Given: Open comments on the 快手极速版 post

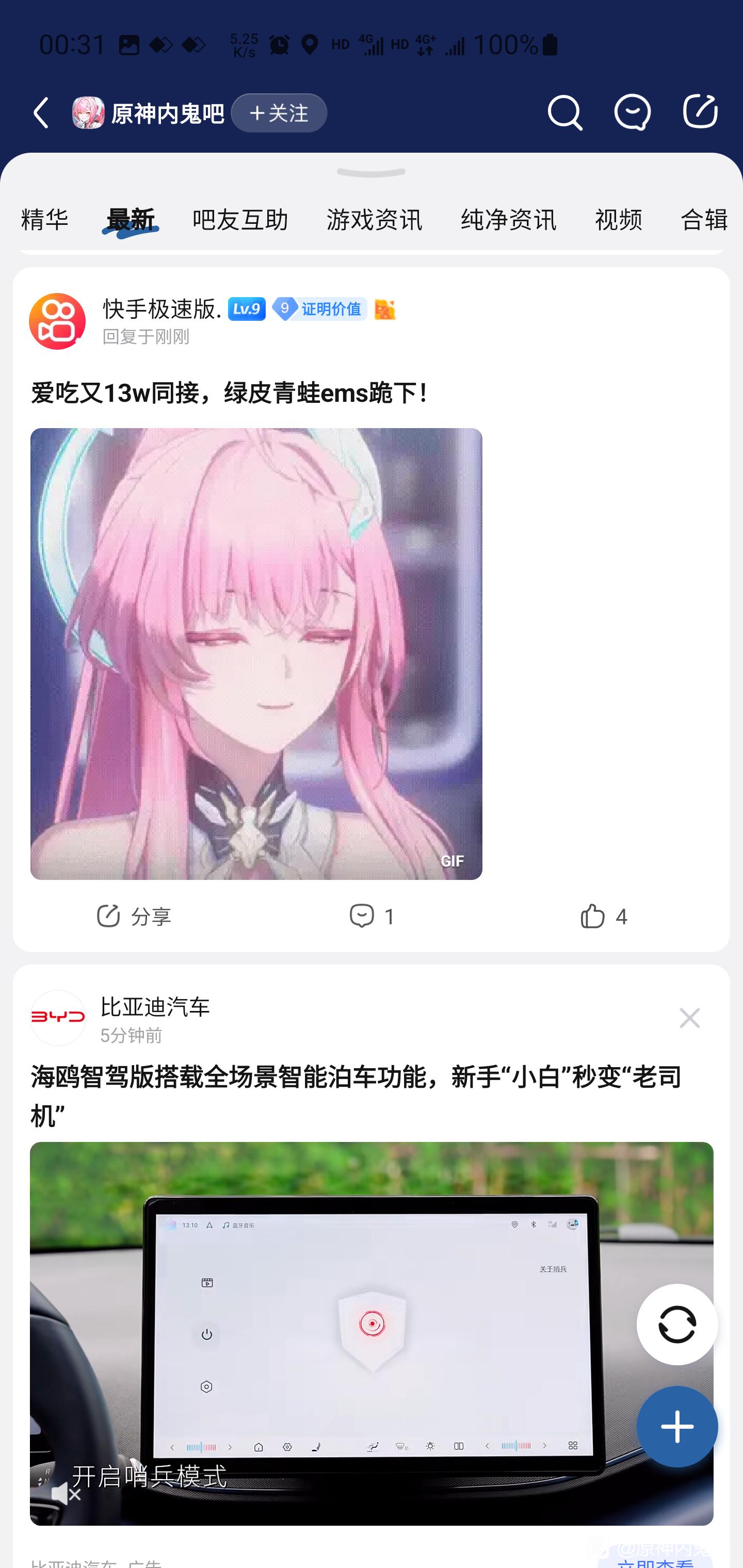Looking at the screenshot, I should click(372, 916).
